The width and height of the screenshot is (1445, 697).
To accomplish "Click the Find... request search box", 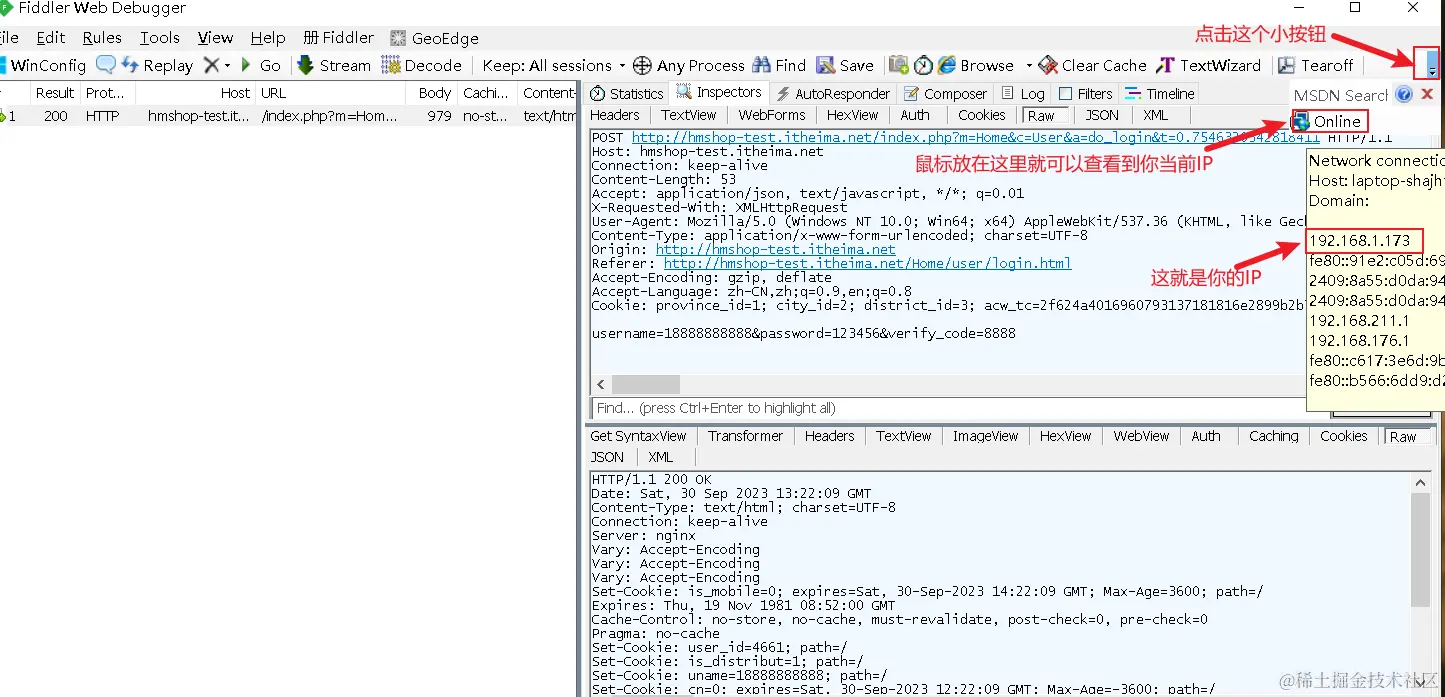I will 948,408.
